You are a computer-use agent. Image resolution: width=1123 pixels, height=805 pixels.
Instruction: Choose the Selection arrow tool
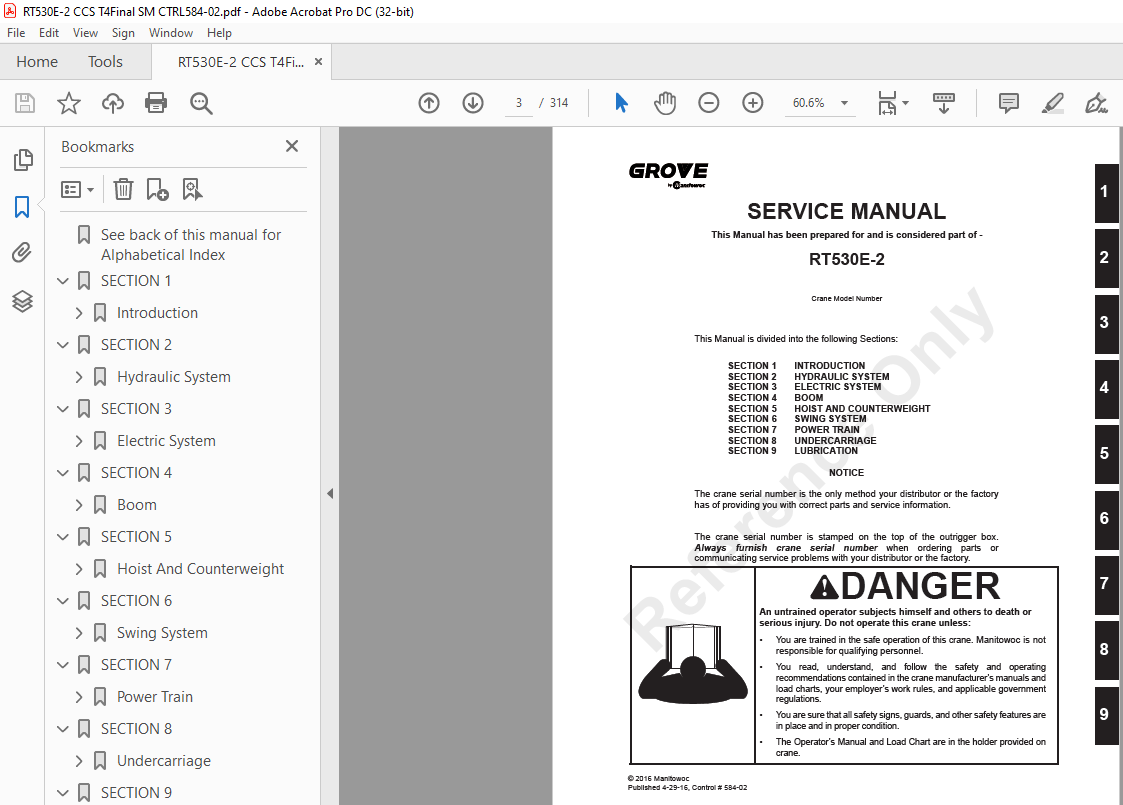point(621,103)
